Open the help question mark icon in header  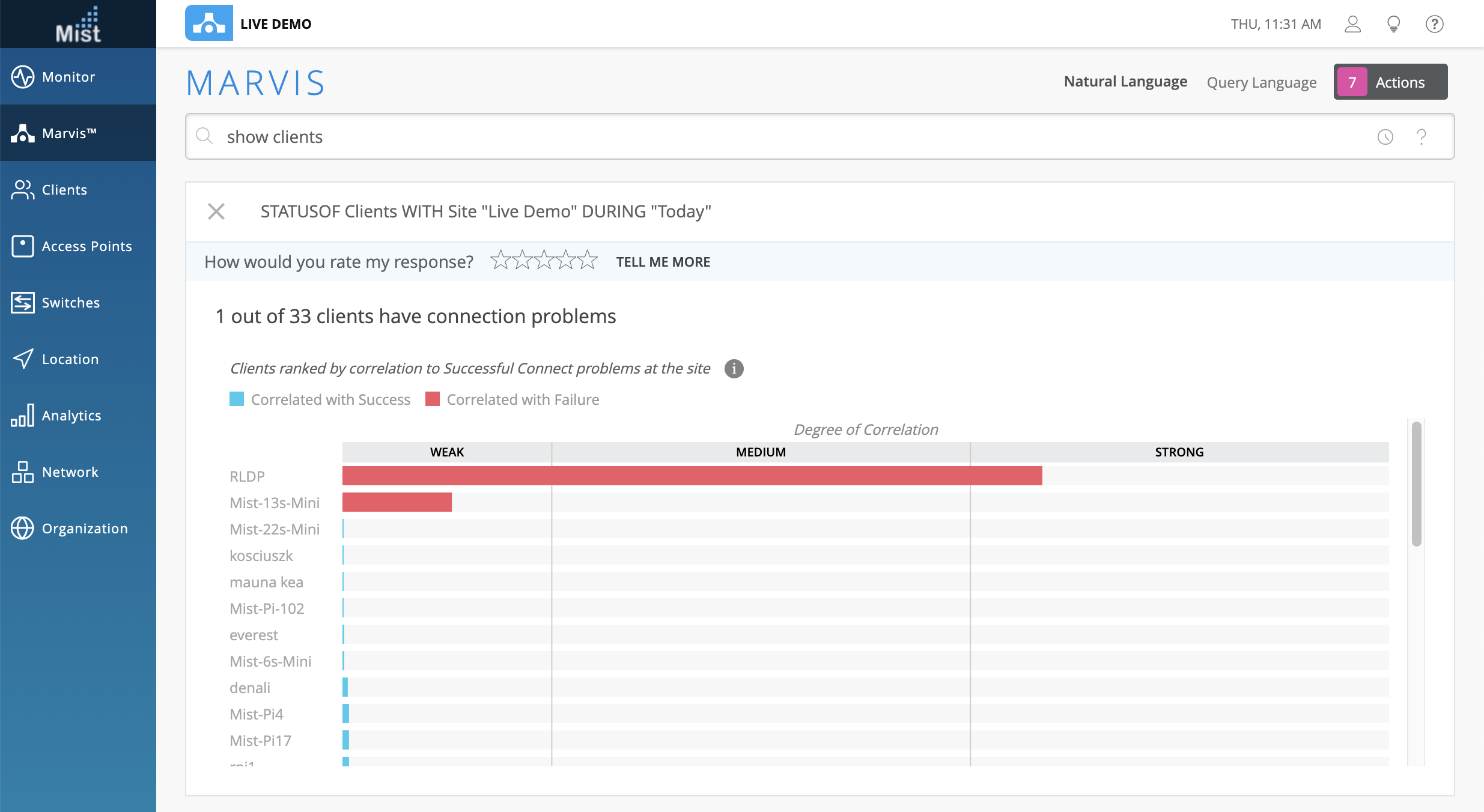coord(1434,24)
